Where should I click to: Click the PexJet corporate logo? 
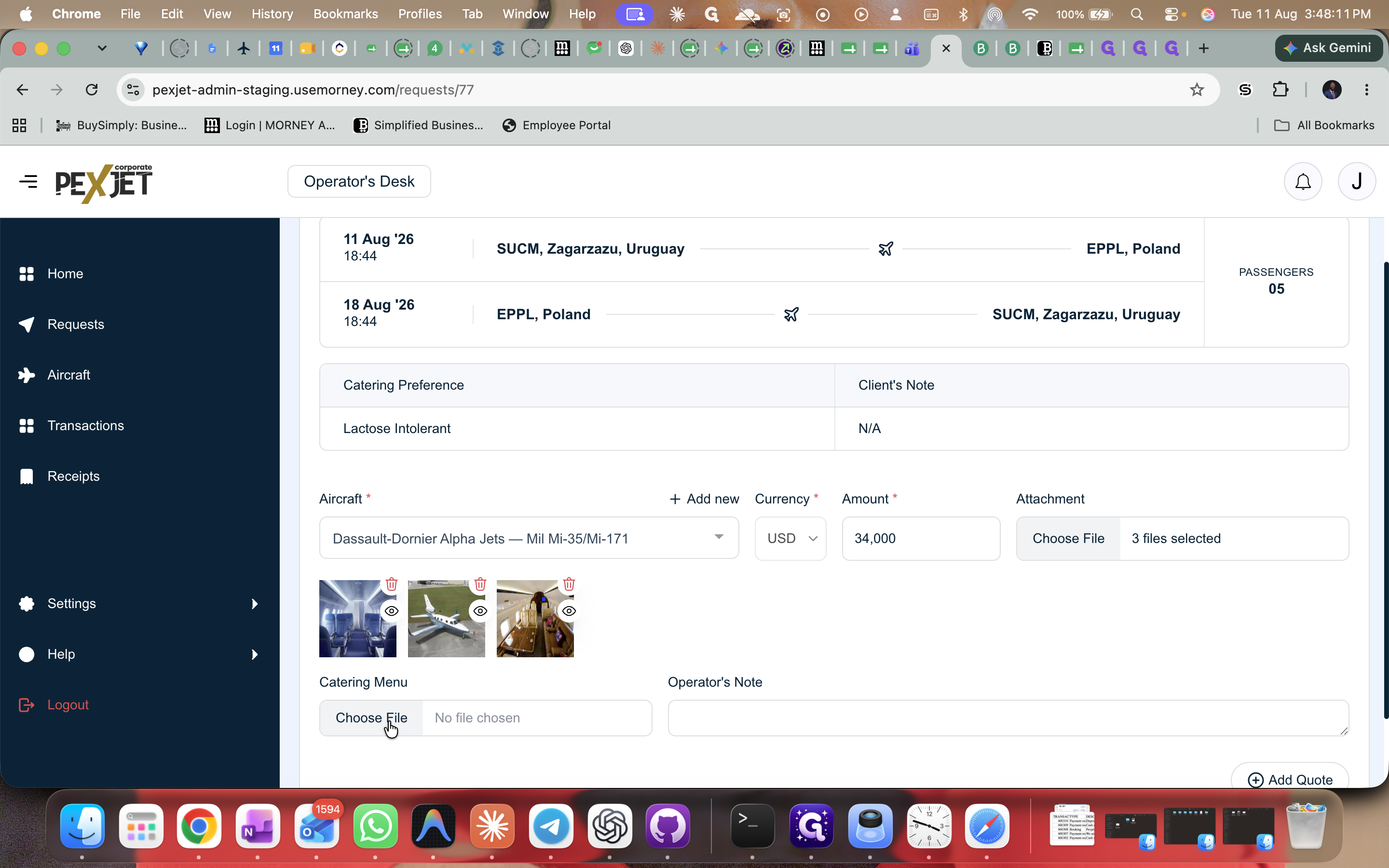[x=104, y=184]
